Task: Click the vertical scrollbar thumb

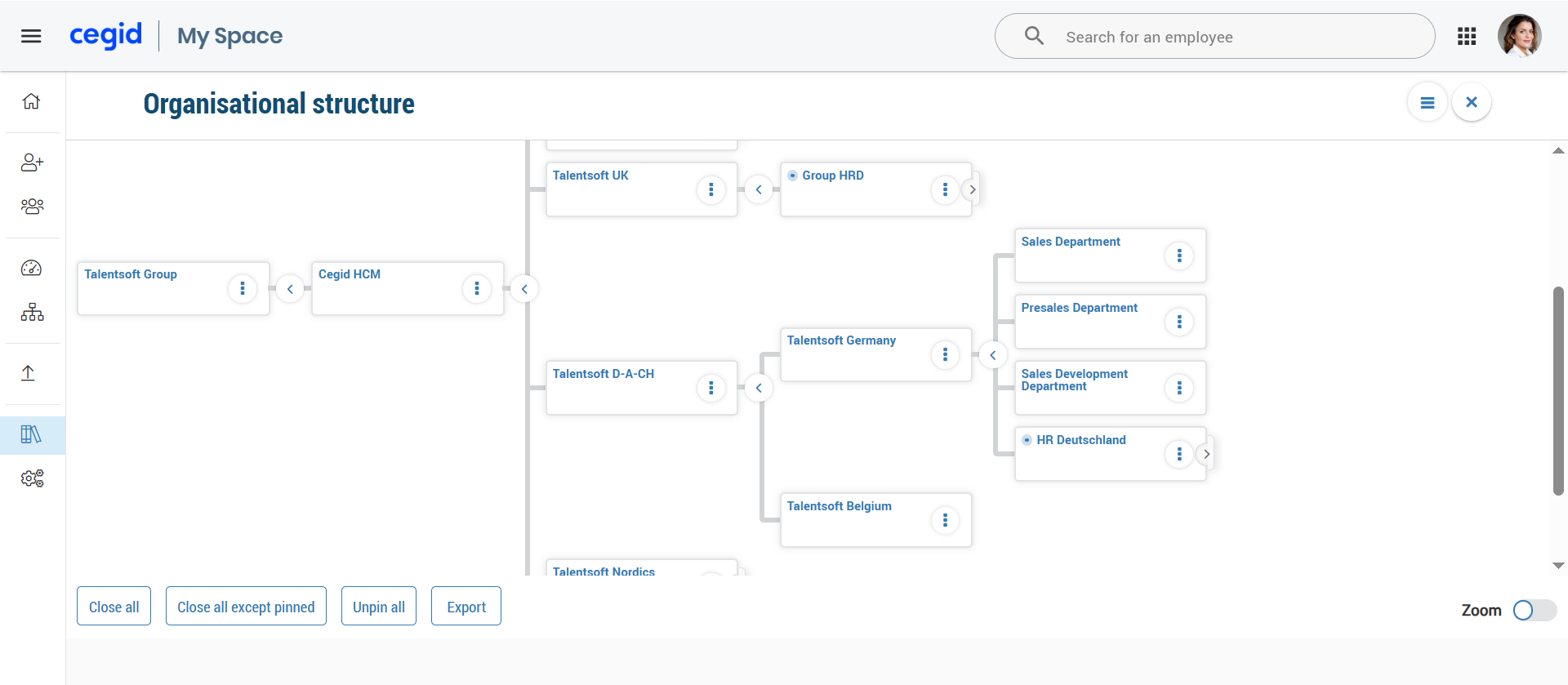Action: tap(1558, 390)
